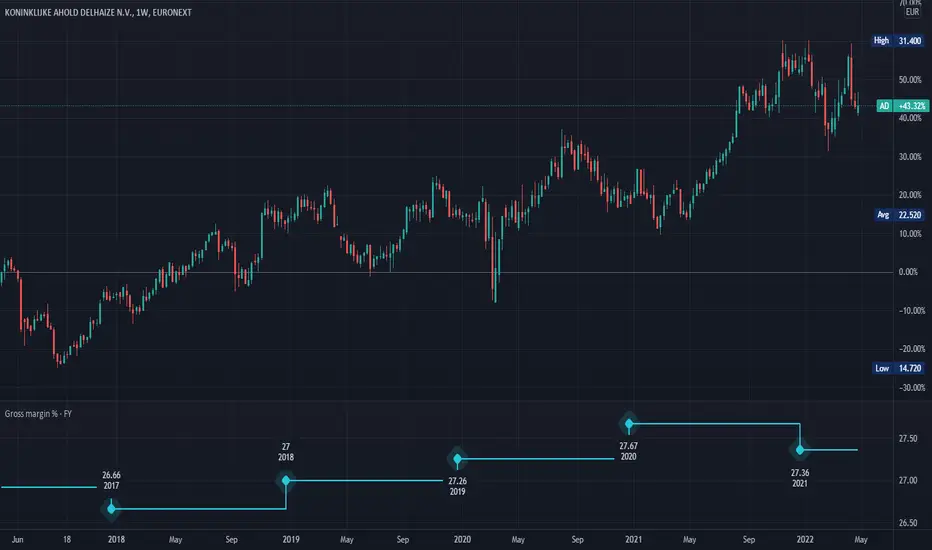The width and height of the screenshot is (932, 550).
Task: Click the 27.00 margin axis label
Action: (x=908, y=480)
